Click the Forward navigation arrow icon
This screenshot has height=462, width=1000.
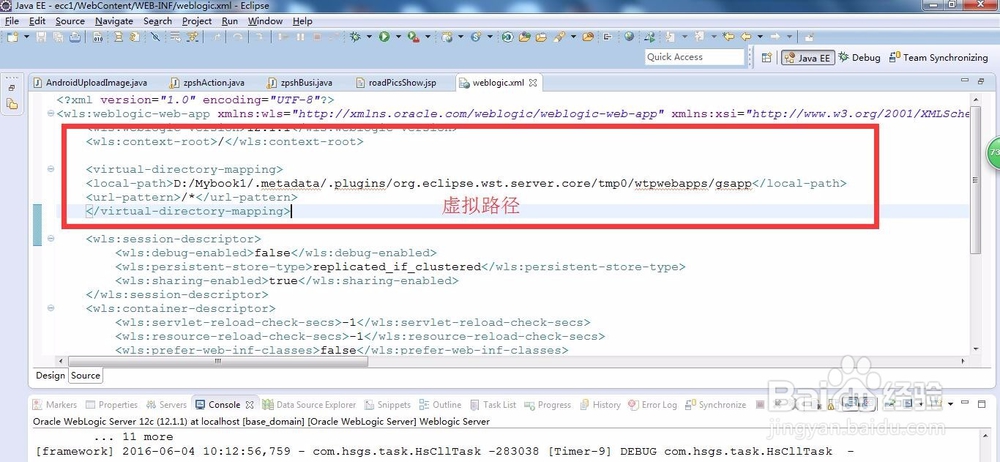tap(775, 36)
